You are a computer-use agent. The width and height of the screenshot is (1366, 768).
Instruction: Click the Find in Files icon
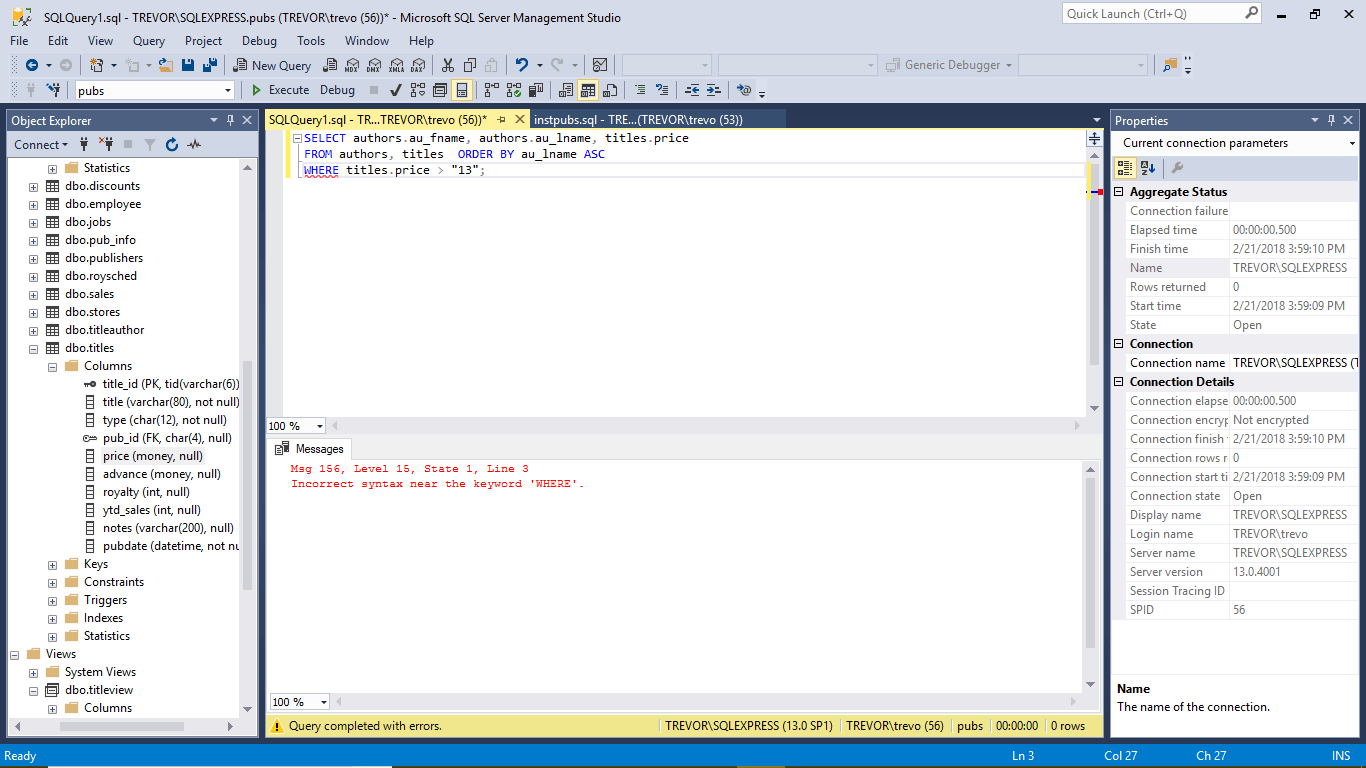[x=1170, y=65]
